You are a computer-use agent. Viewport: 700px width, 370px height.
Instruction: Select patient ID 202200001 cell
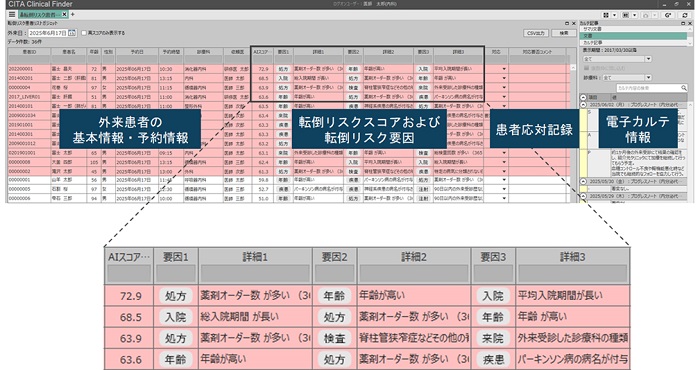(x=29, y=69)
